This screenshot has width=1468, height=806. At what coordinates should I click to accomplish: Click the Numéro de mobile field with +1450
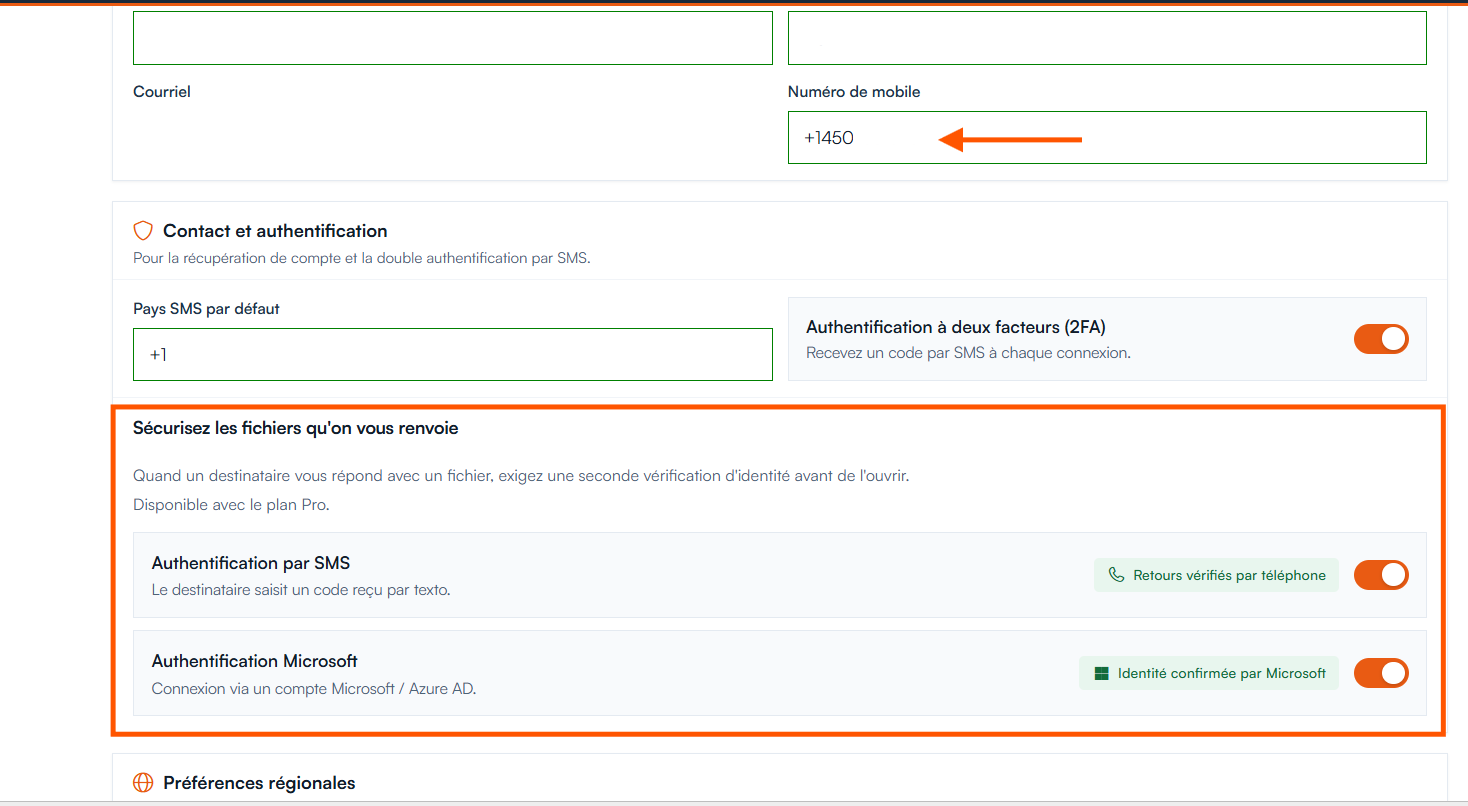pos(1107,137)
